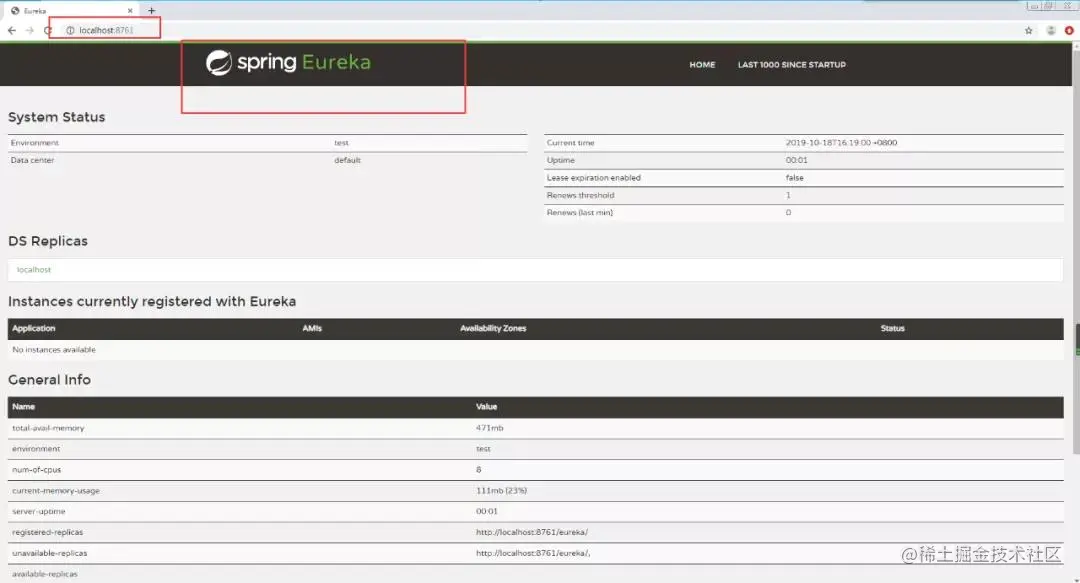This screenshot has width=1080, height=583.
Task: Click the unavailable-replicas URL value
Action: coord(532,553)
